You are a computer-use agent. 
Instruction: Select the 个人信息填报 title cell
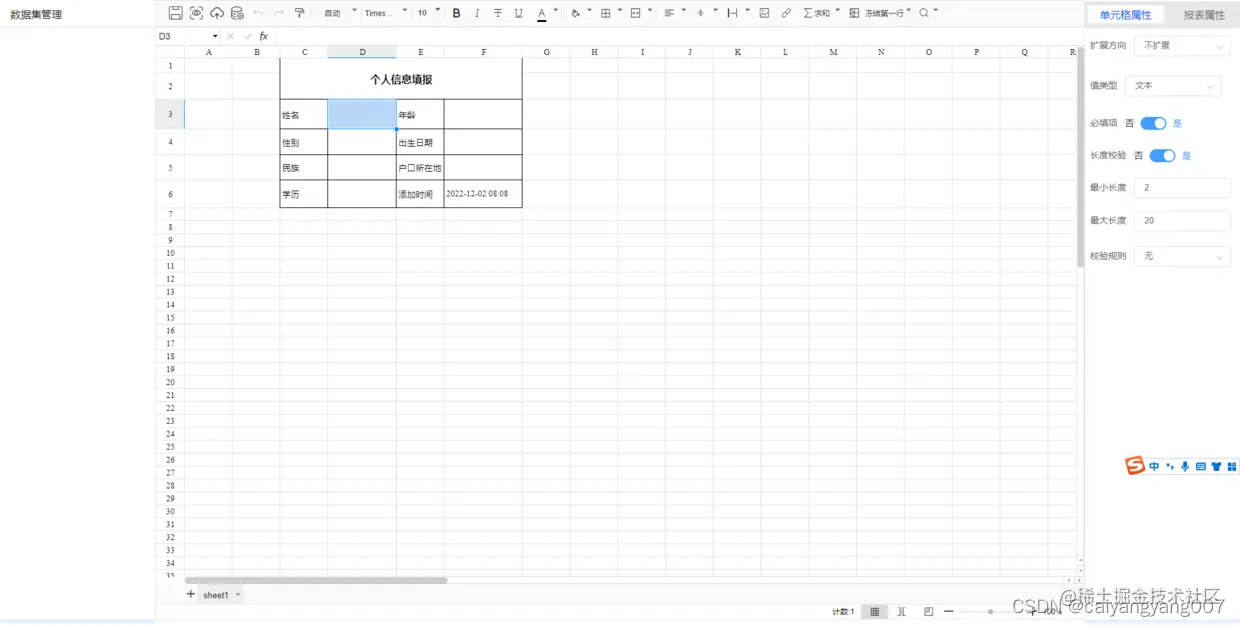point(401,79)
